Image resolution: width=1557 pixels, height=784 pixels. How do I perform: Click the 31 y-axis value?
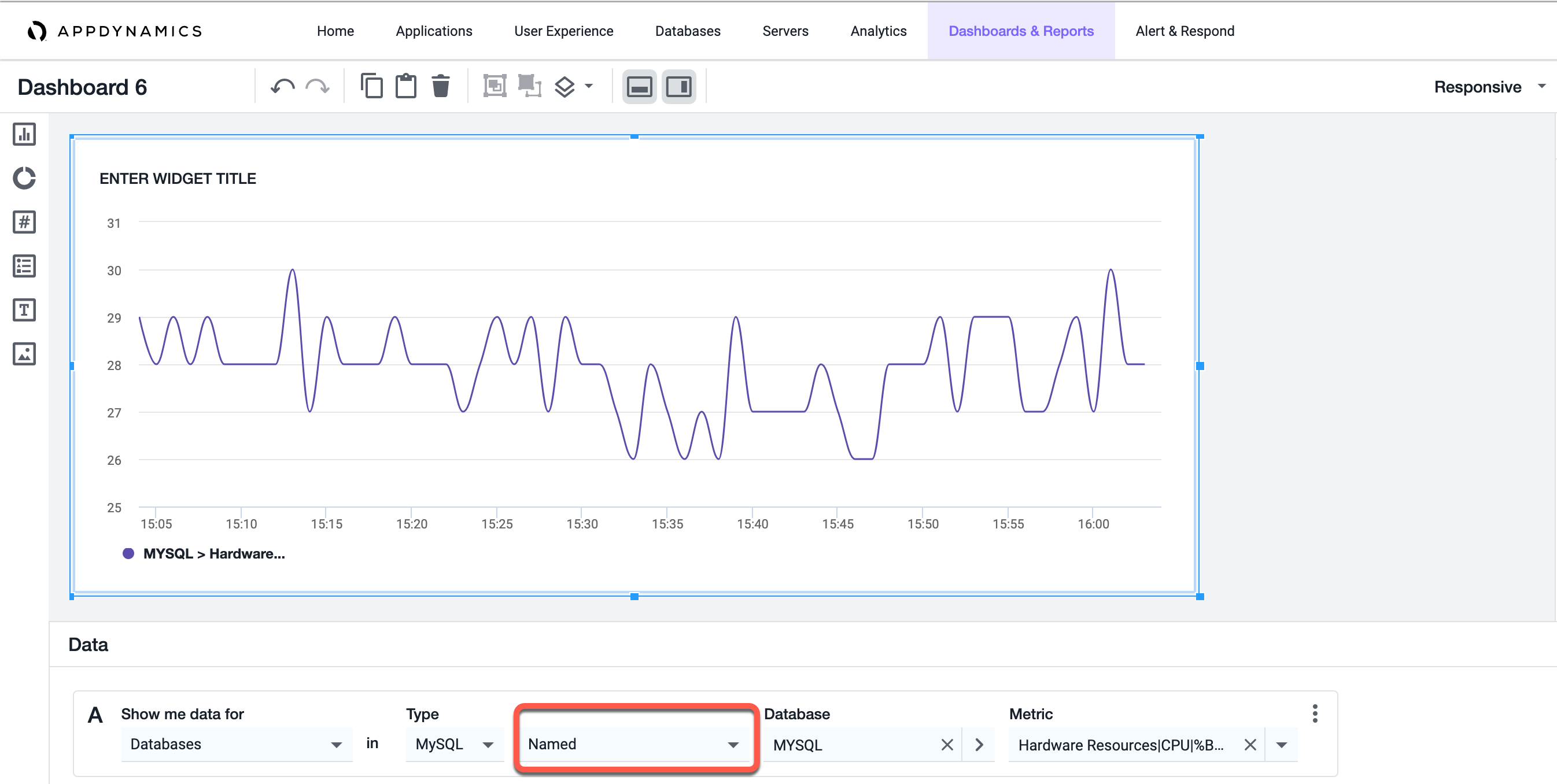113,224
